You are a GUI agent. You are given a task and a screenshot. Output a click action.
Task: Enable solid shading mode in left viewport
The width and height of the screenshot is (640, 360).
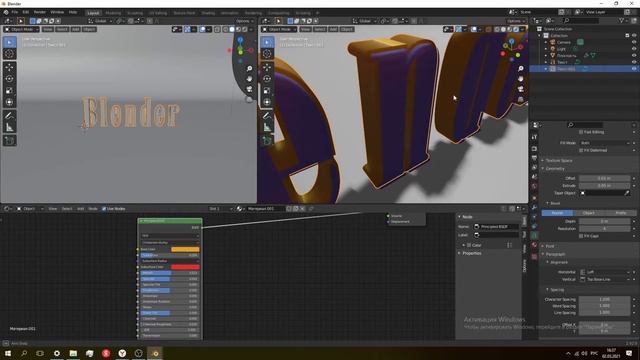point(232,29)
